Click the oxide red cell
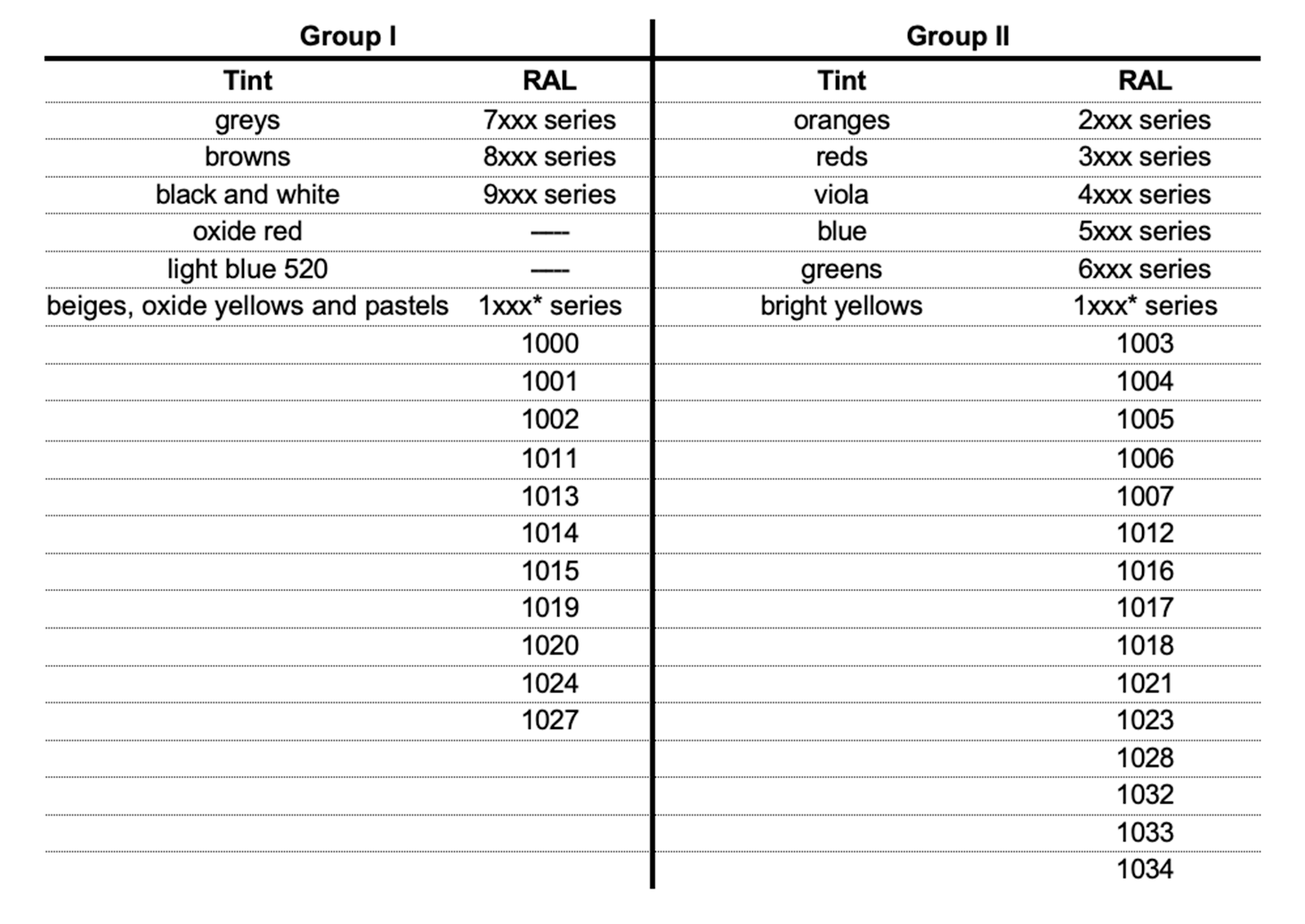 click(247, 231)
